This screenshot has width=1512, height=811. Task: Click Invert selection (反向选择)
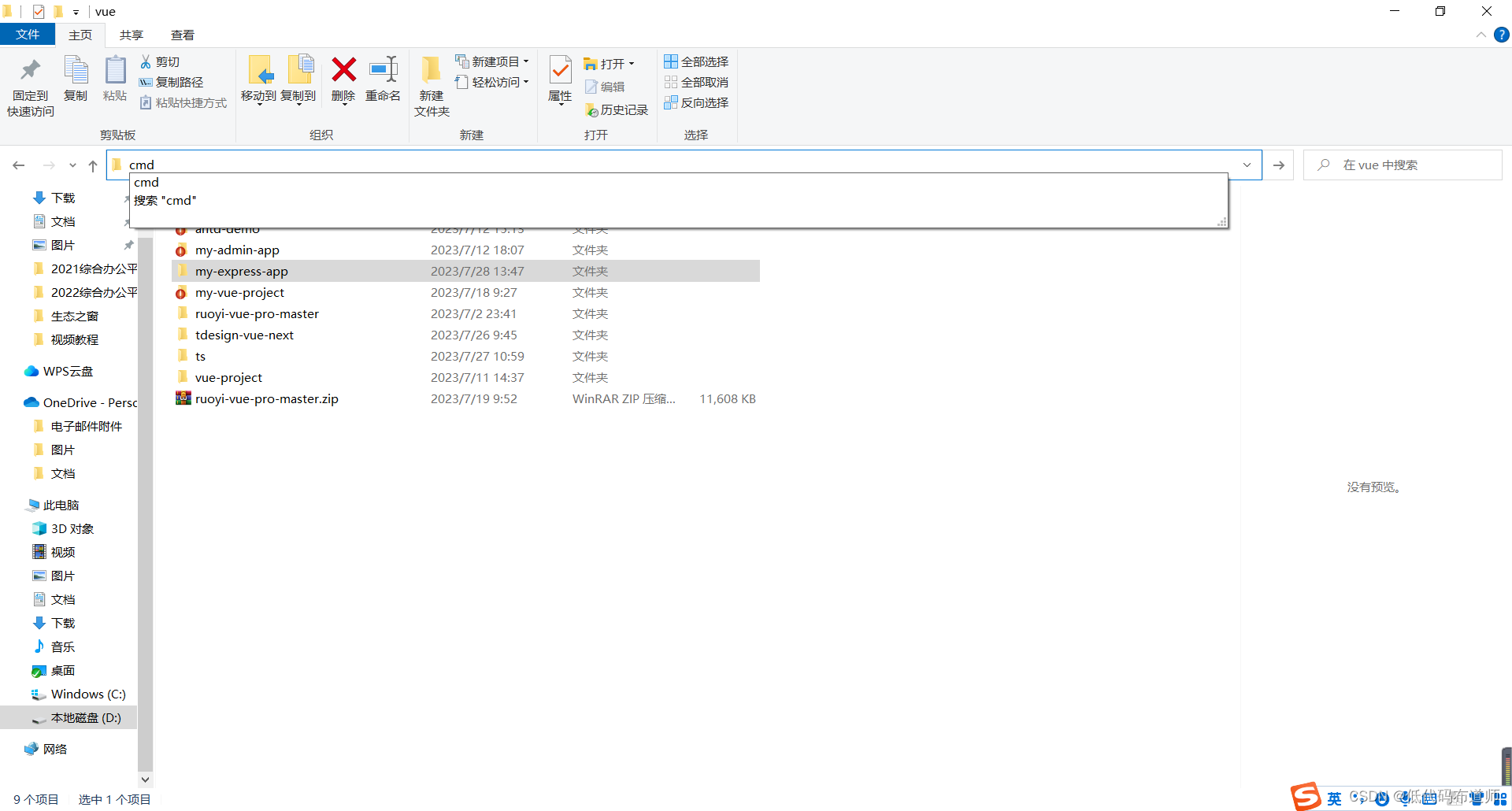point(696,102)
